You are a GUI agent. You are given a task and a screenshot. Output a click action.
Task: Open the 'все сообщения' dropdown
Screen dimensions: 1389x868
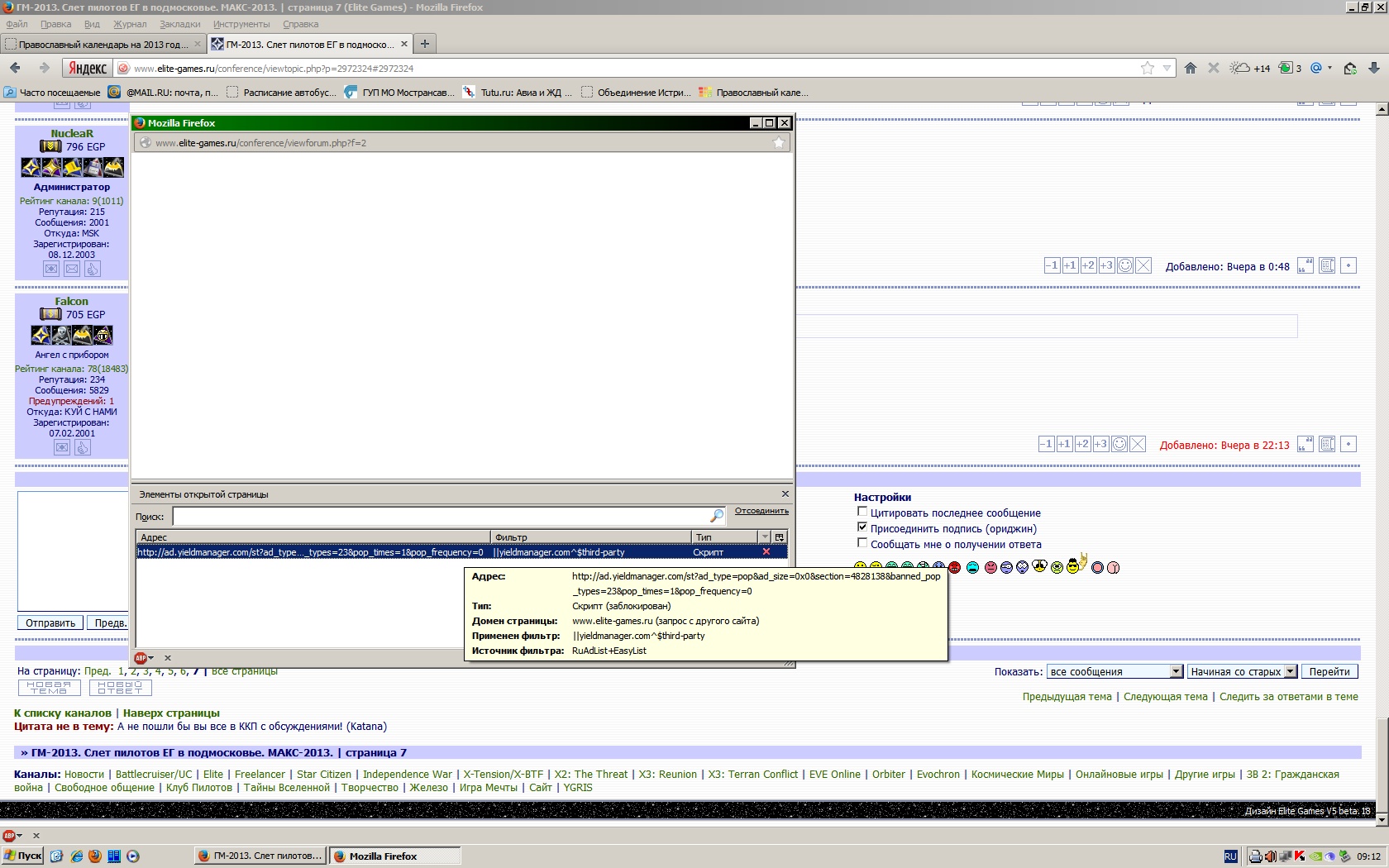pyautogui.click(x=1176, y=672)
